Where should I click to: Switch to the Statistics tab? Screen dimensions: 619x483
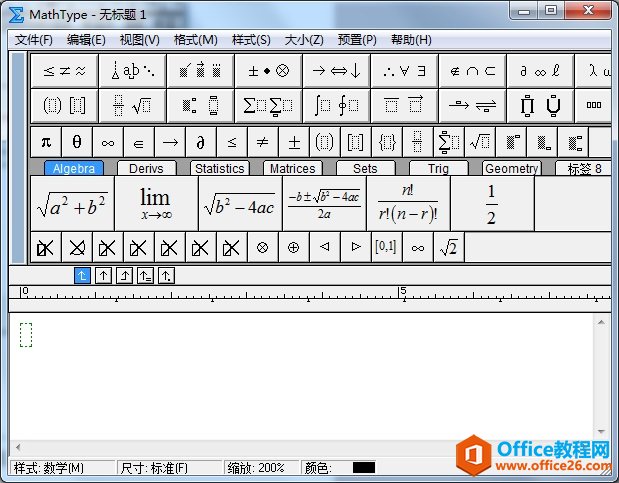pyautogui.click(x=219, y=169)
